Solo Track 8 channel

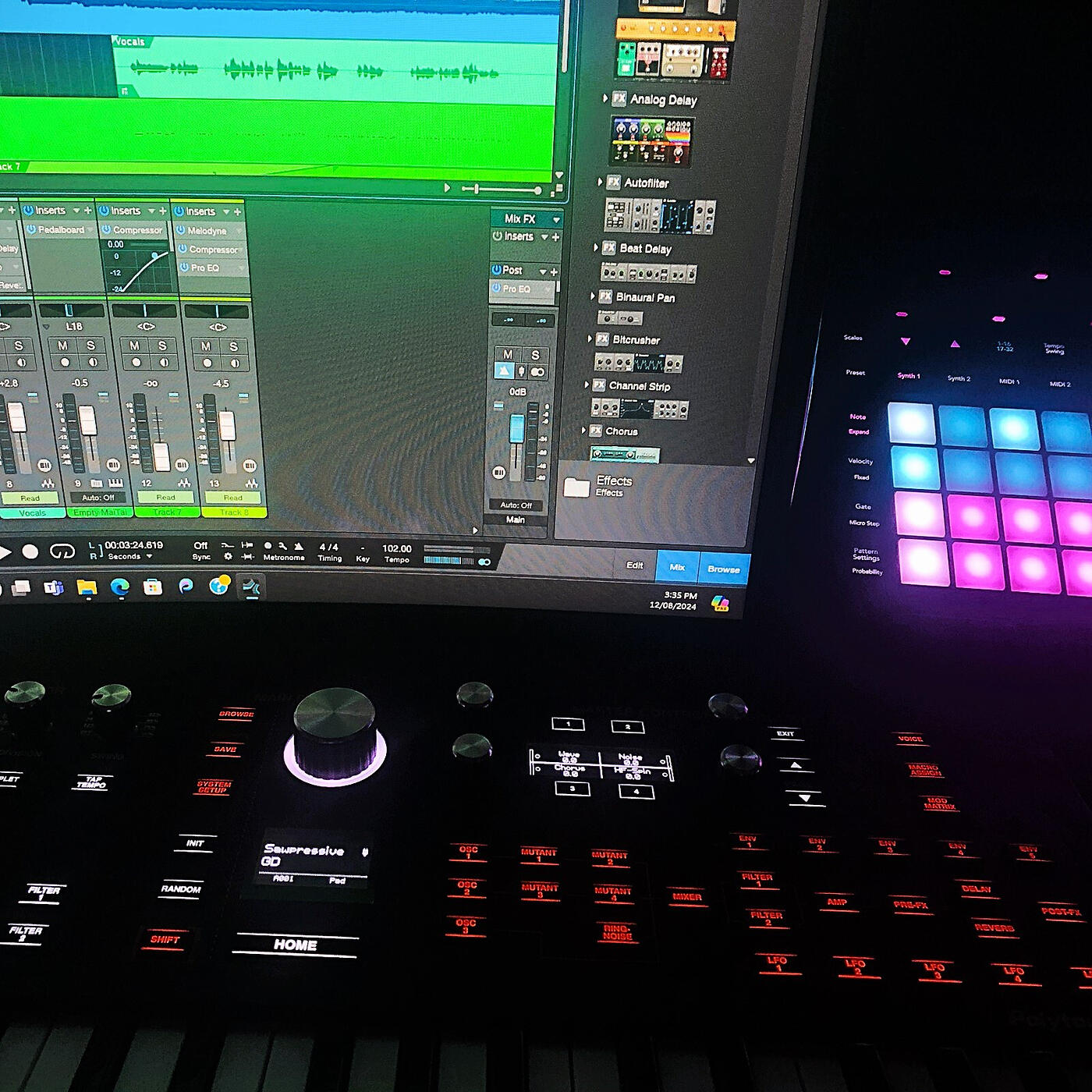click(233, 346)
